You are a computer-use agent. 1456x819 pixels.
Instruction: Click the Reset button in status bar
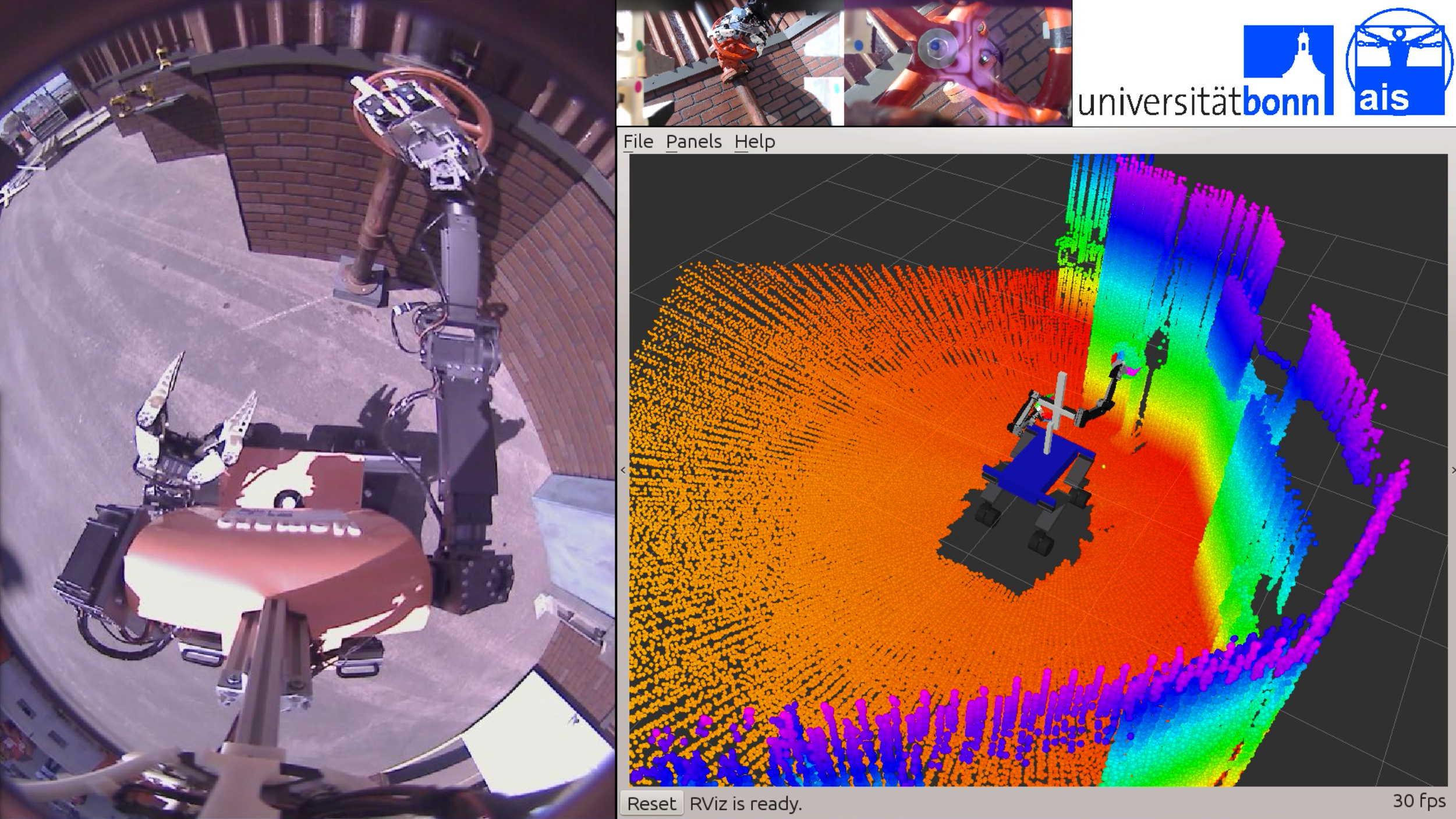click(x=651, y=804)
